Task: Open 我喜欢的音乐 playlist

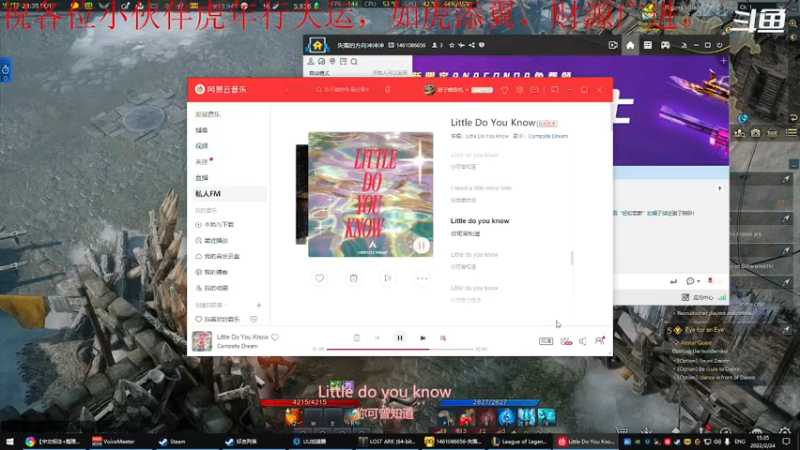Action: click(x=217, y=319)
